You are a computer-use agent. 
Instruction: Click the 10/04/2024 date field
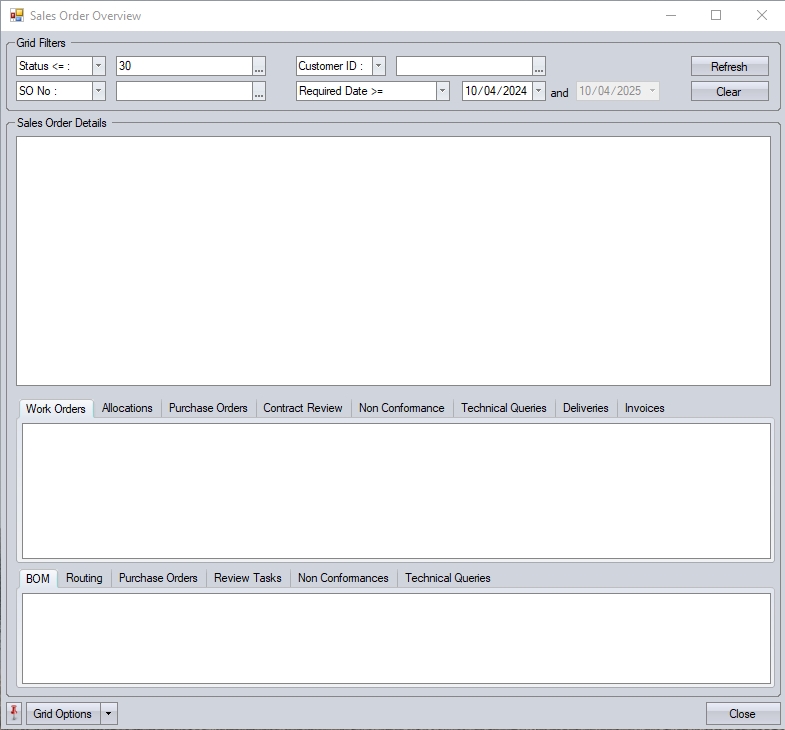click(497, 91)
